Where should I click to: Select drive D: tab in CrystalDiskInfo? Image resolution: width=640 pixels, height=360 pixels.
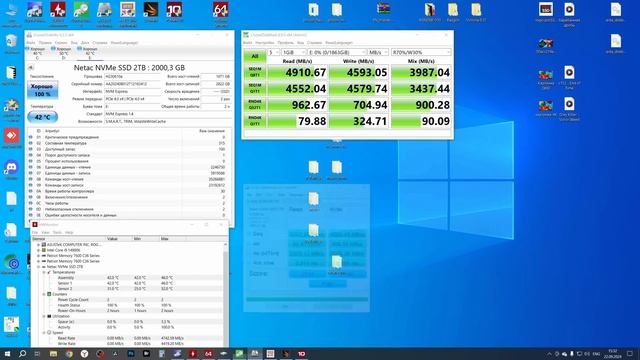[63, 53]
